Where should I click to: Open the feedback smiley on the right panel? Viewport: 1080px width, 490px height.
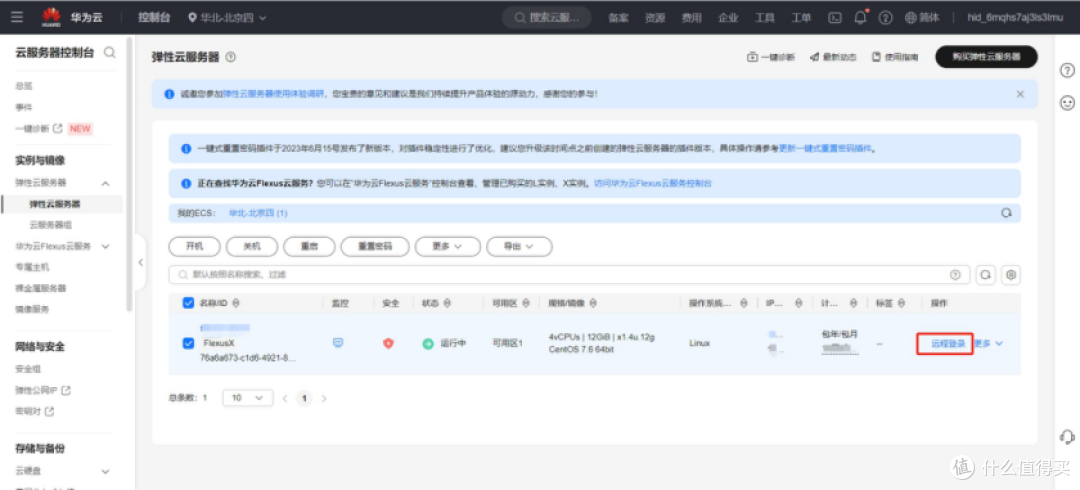(1067, 103)
